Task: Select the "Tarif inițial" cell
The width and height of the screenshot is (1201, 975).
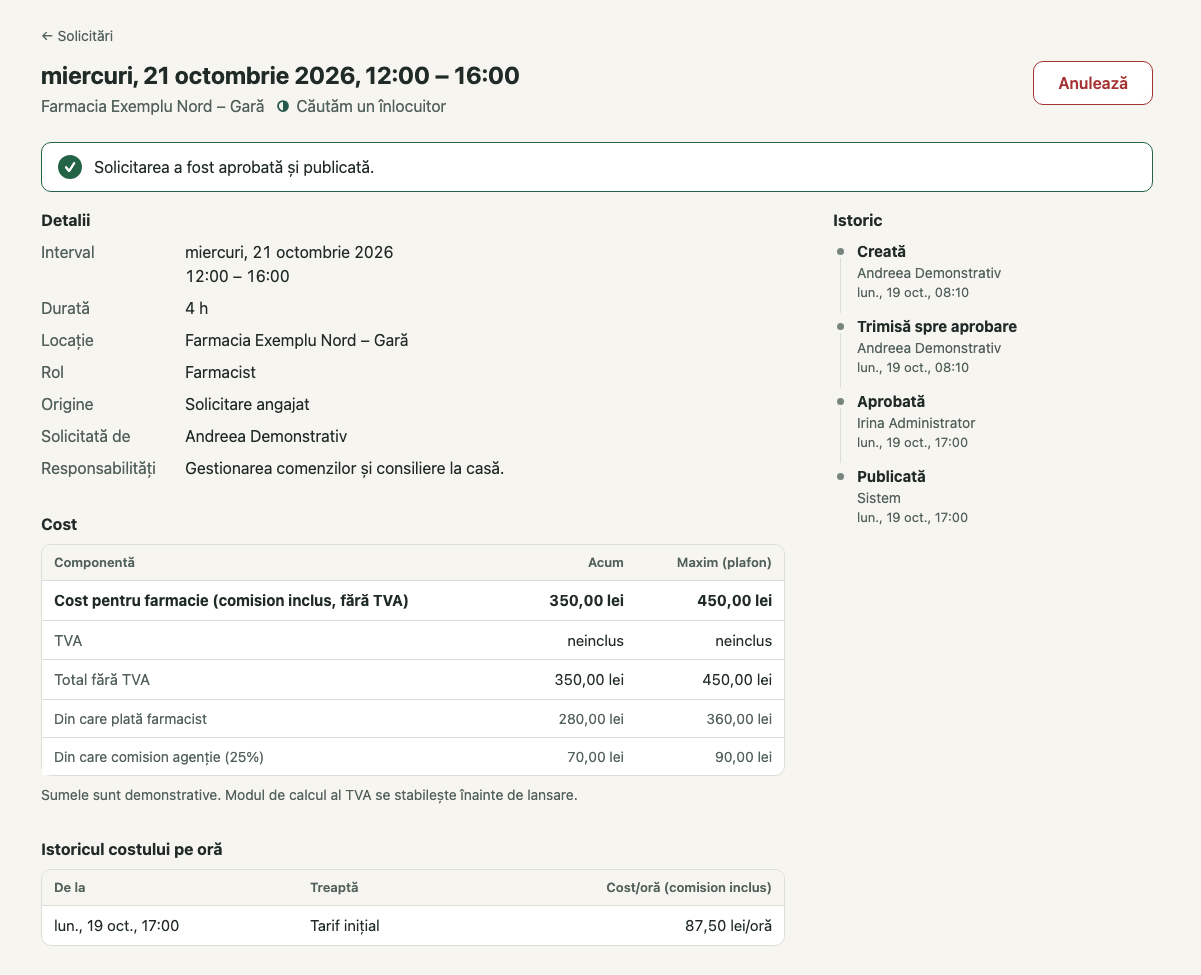Action: pos(345,926)
